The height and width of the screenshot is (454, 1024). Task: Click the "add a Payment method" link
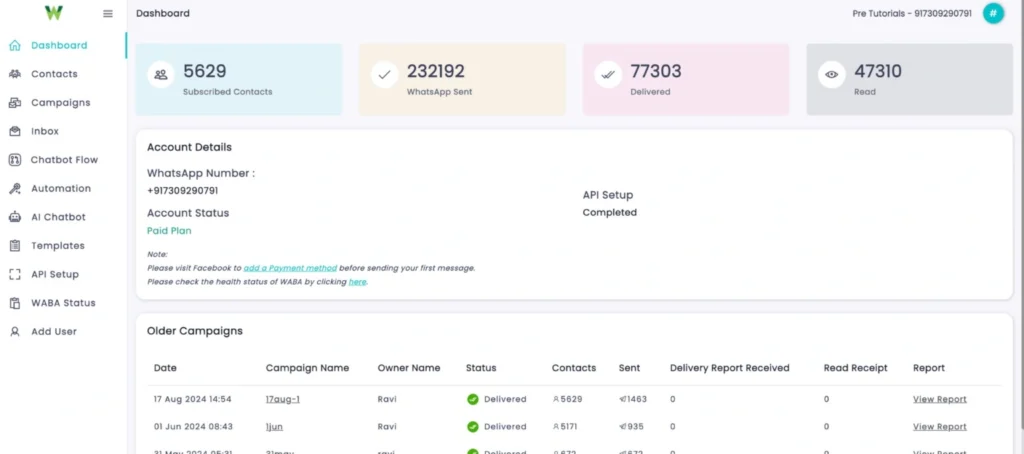290,268
